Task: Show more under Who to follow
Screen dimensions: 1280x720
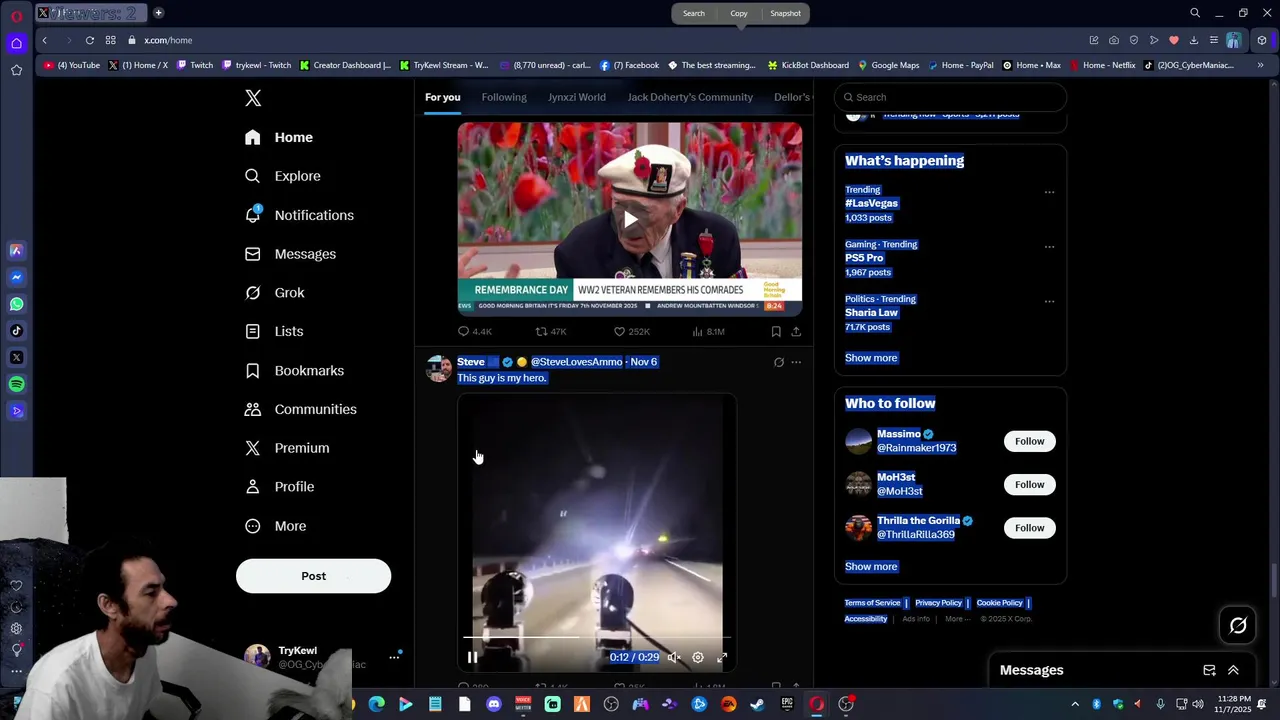Action: (871, 567)
